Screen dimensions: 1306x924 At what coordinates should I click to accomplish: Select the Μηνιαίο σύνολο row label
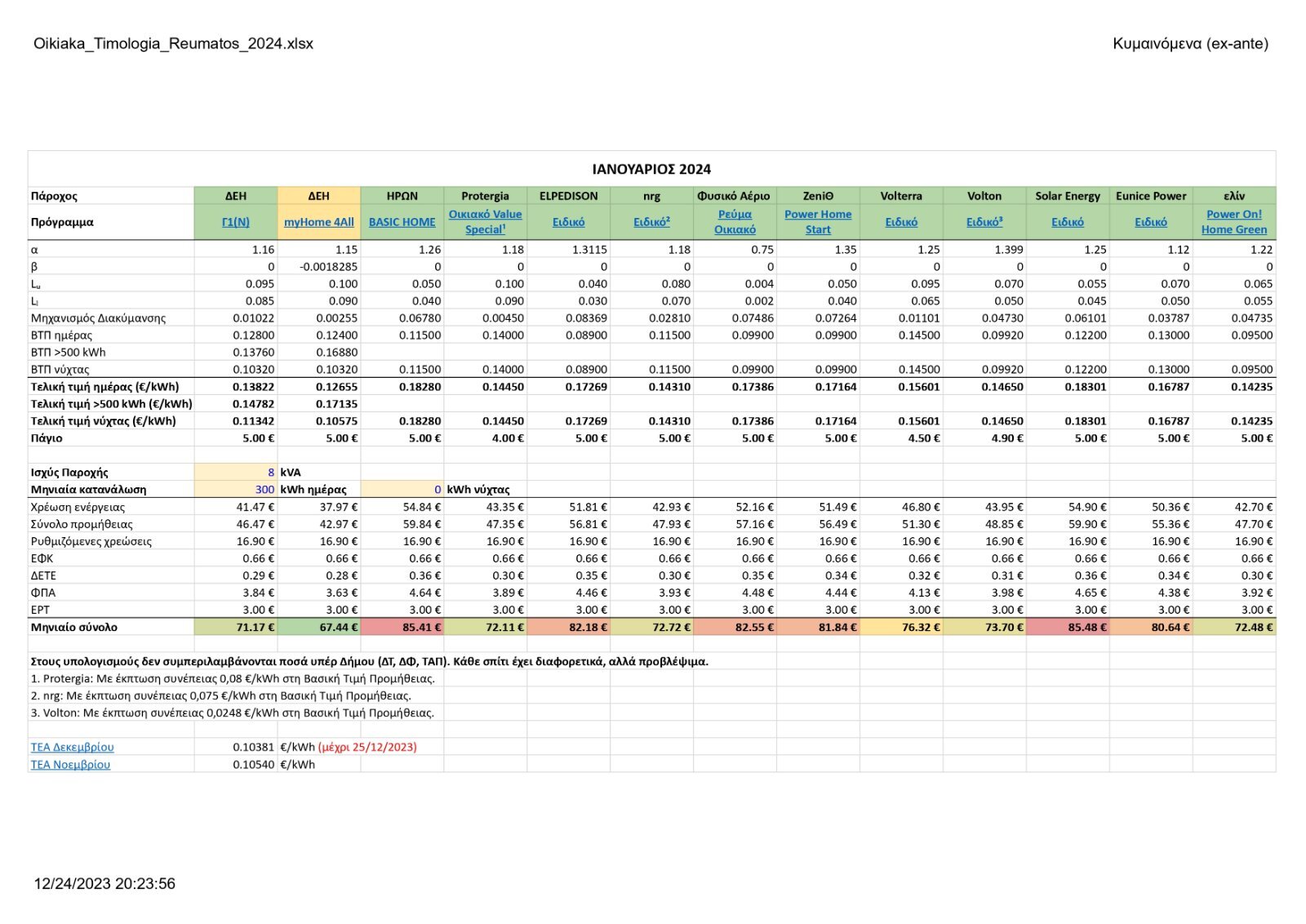pos(74,628)
